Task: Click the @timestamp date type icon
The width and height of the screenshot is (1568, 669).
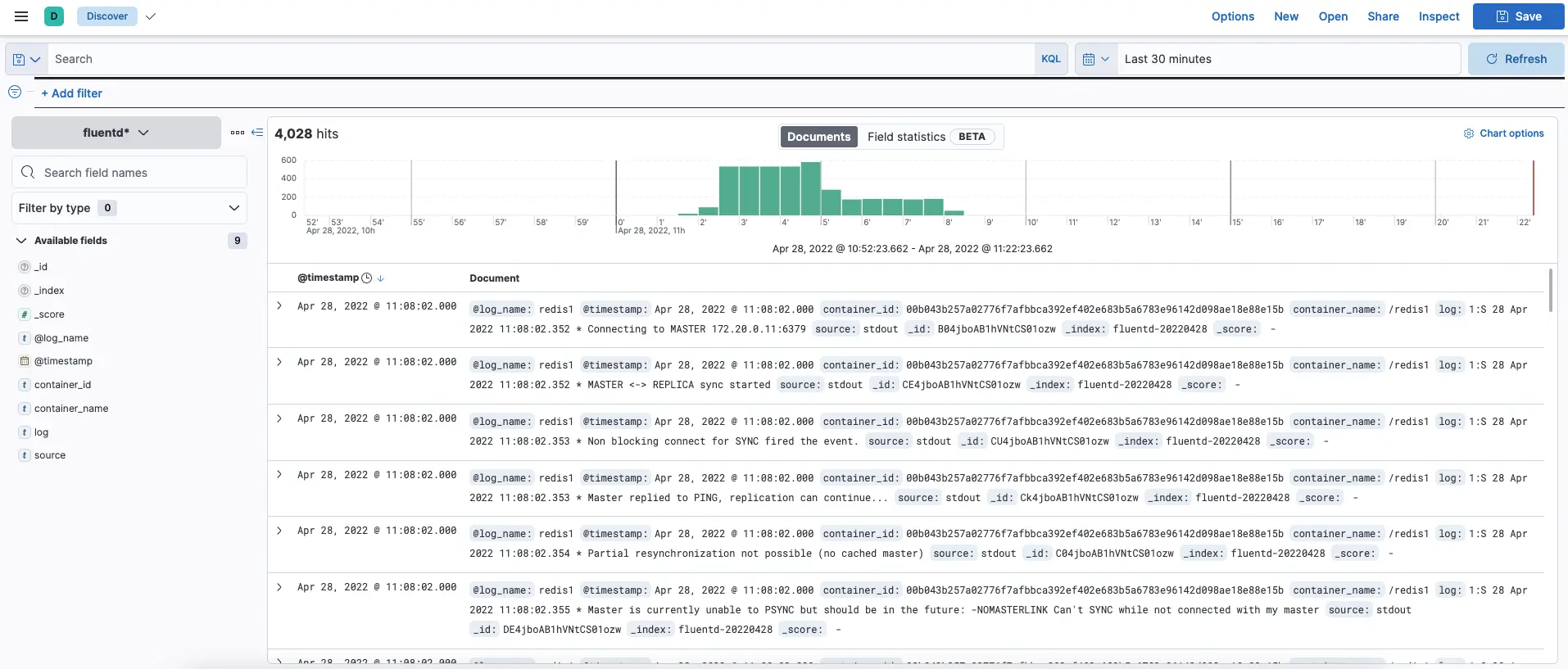Action: [x=25, y=361]
